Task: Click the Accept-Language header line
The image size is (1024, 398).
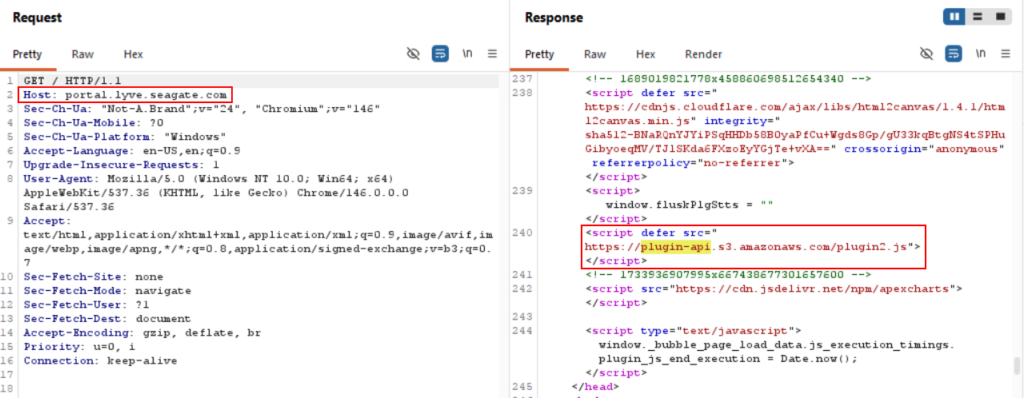Action: click(132, 150)
